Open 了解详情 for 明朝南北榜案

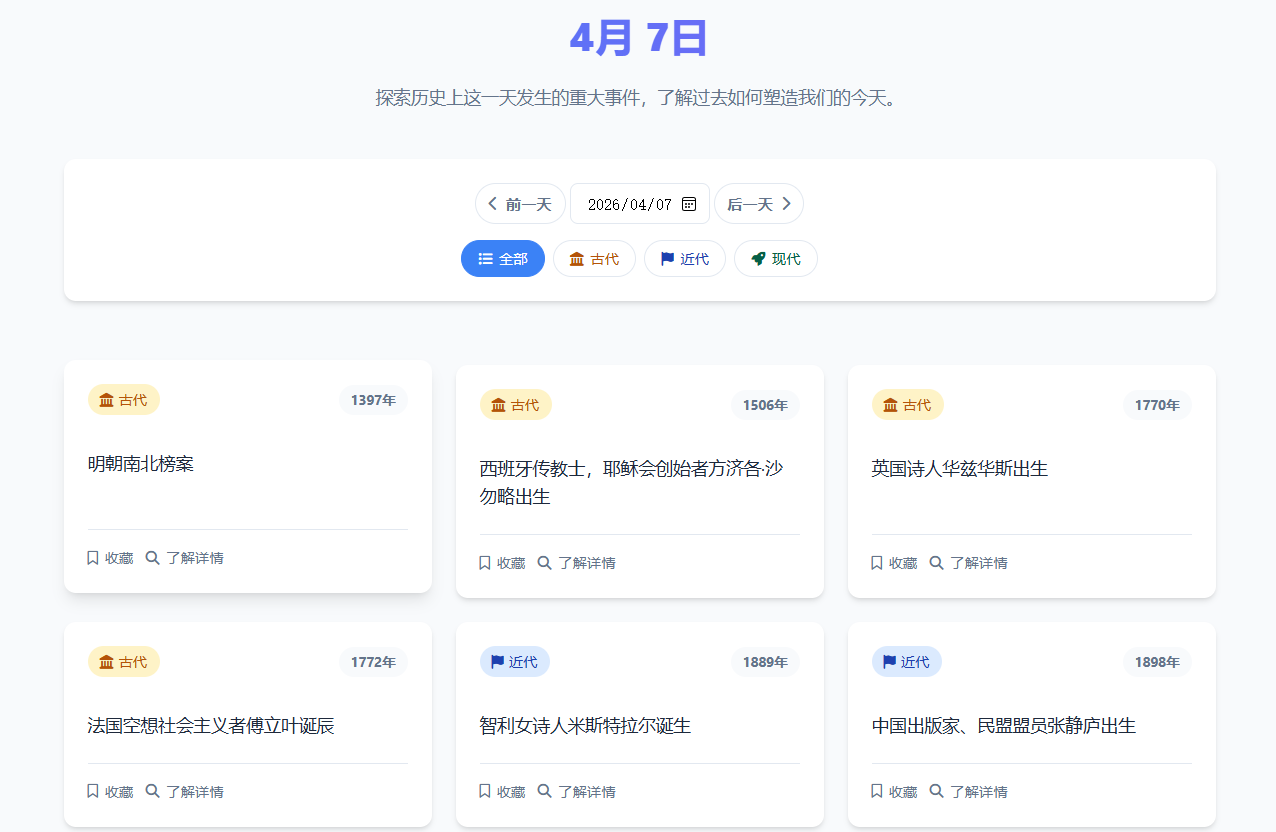point(185,558)
